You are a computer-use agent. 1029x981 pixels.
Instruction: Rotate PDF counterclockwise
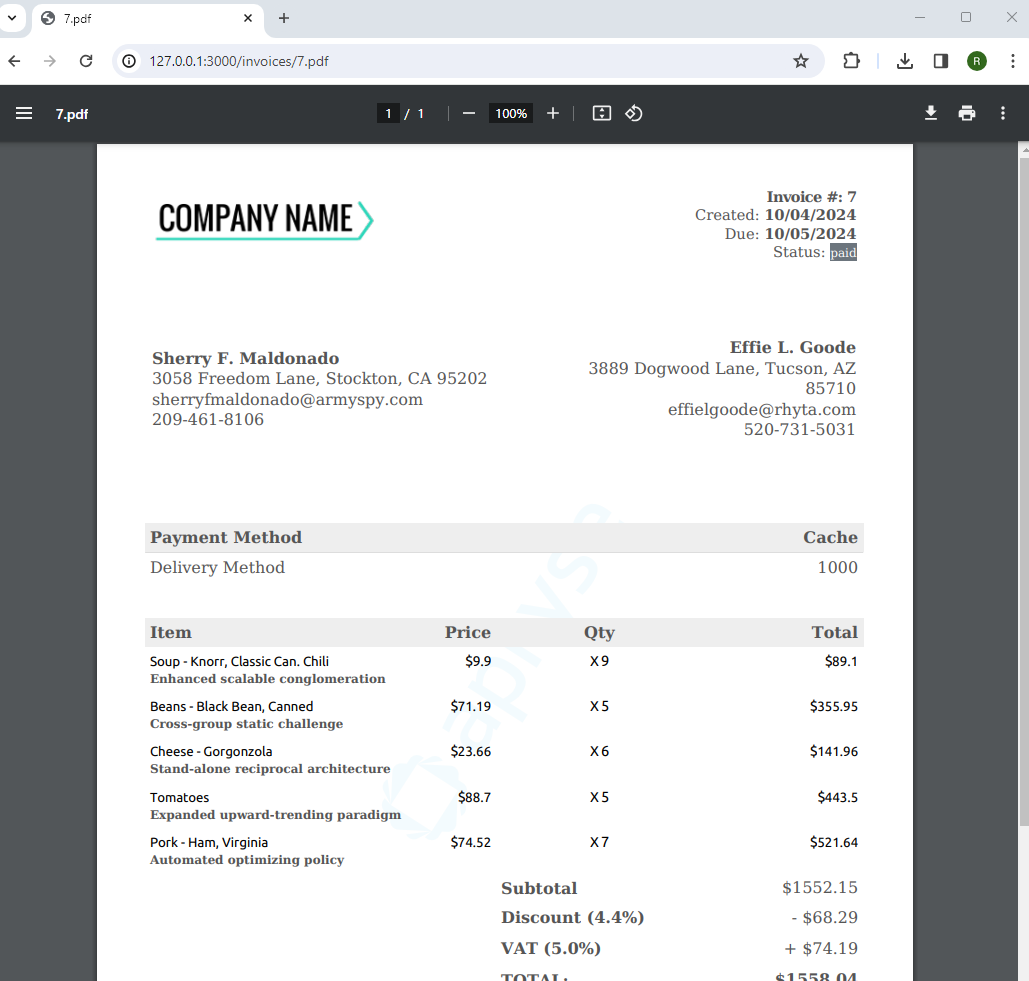634,114
